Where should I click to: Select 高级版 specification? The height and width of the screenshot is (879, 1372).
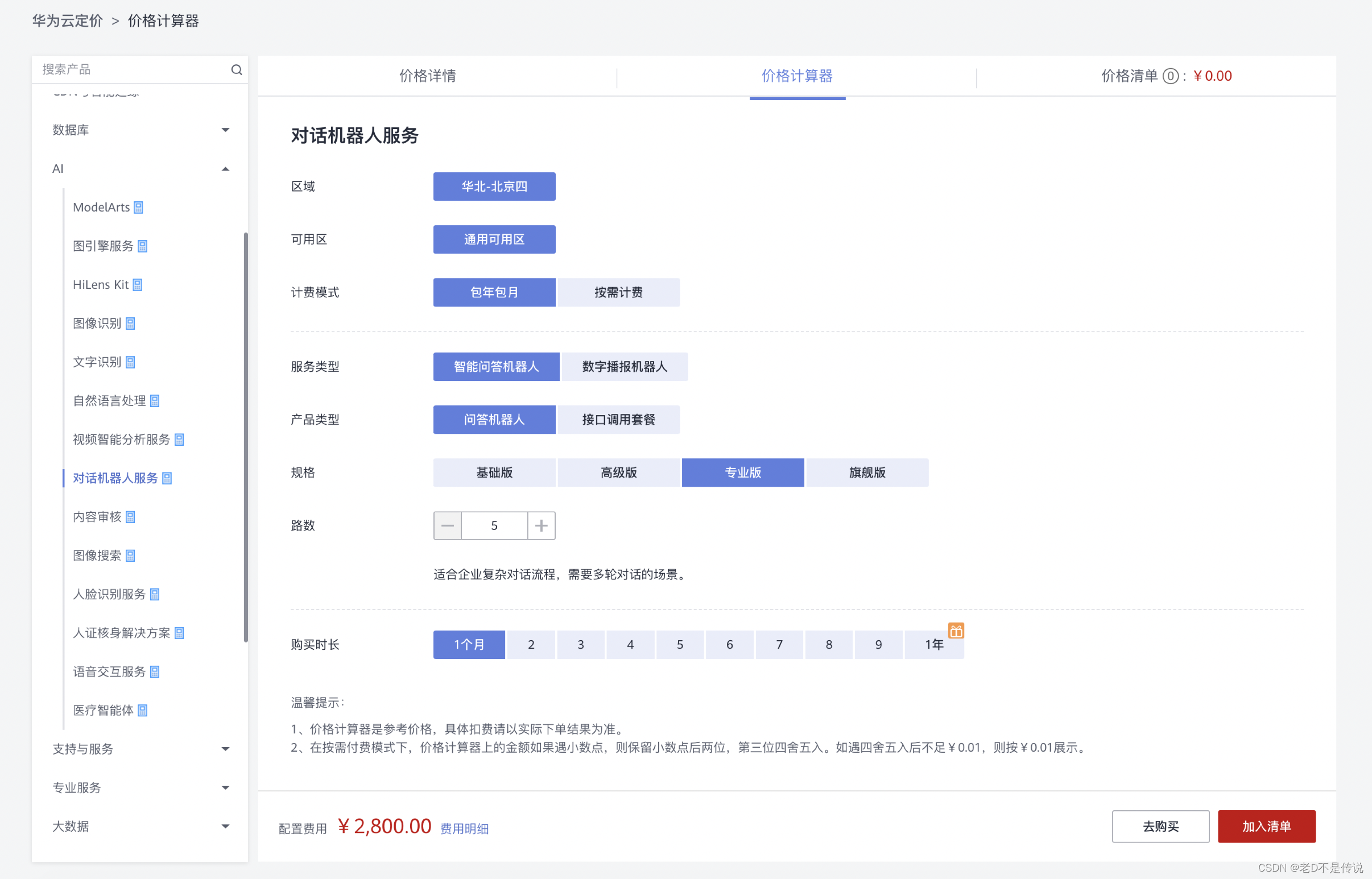619,473
